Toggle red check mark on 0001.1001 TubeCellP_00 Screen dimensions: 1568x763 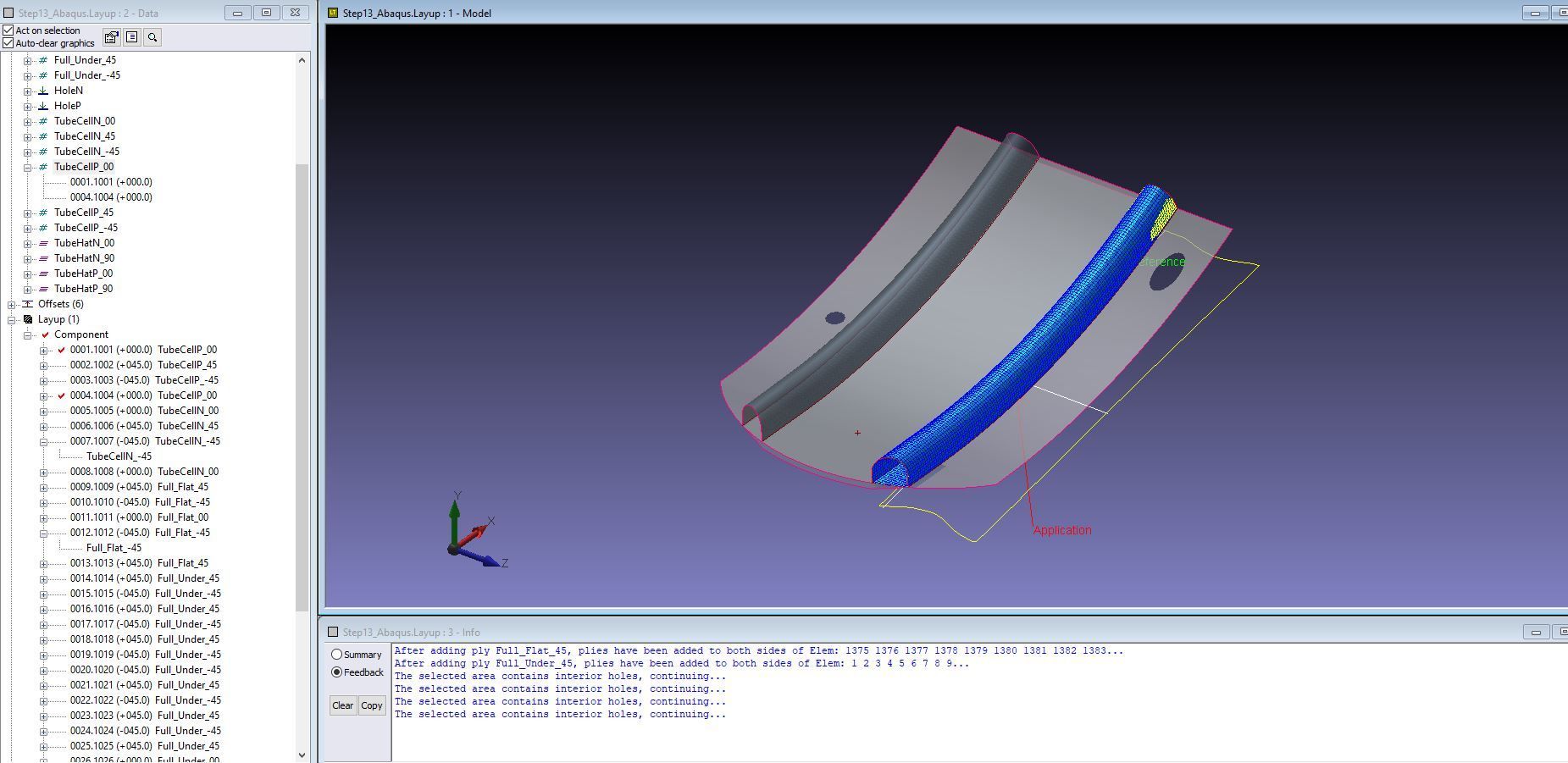pos(61,350)
